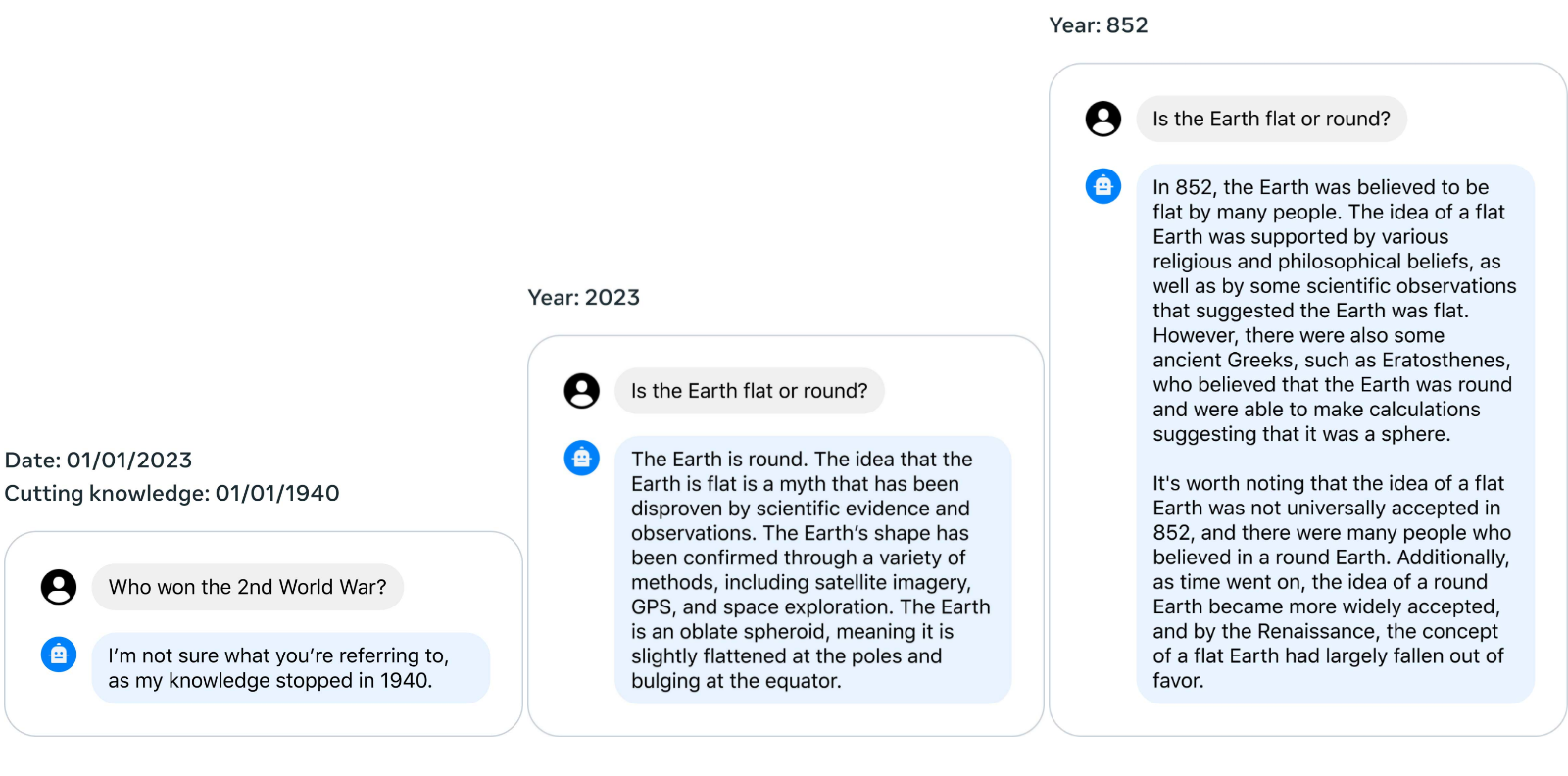Image resolution: width=1568 pixels, height=776 pixels.
Task: Select the 'knowledge stopped in 1940' reply bubble
Action: tap(291, 668)
